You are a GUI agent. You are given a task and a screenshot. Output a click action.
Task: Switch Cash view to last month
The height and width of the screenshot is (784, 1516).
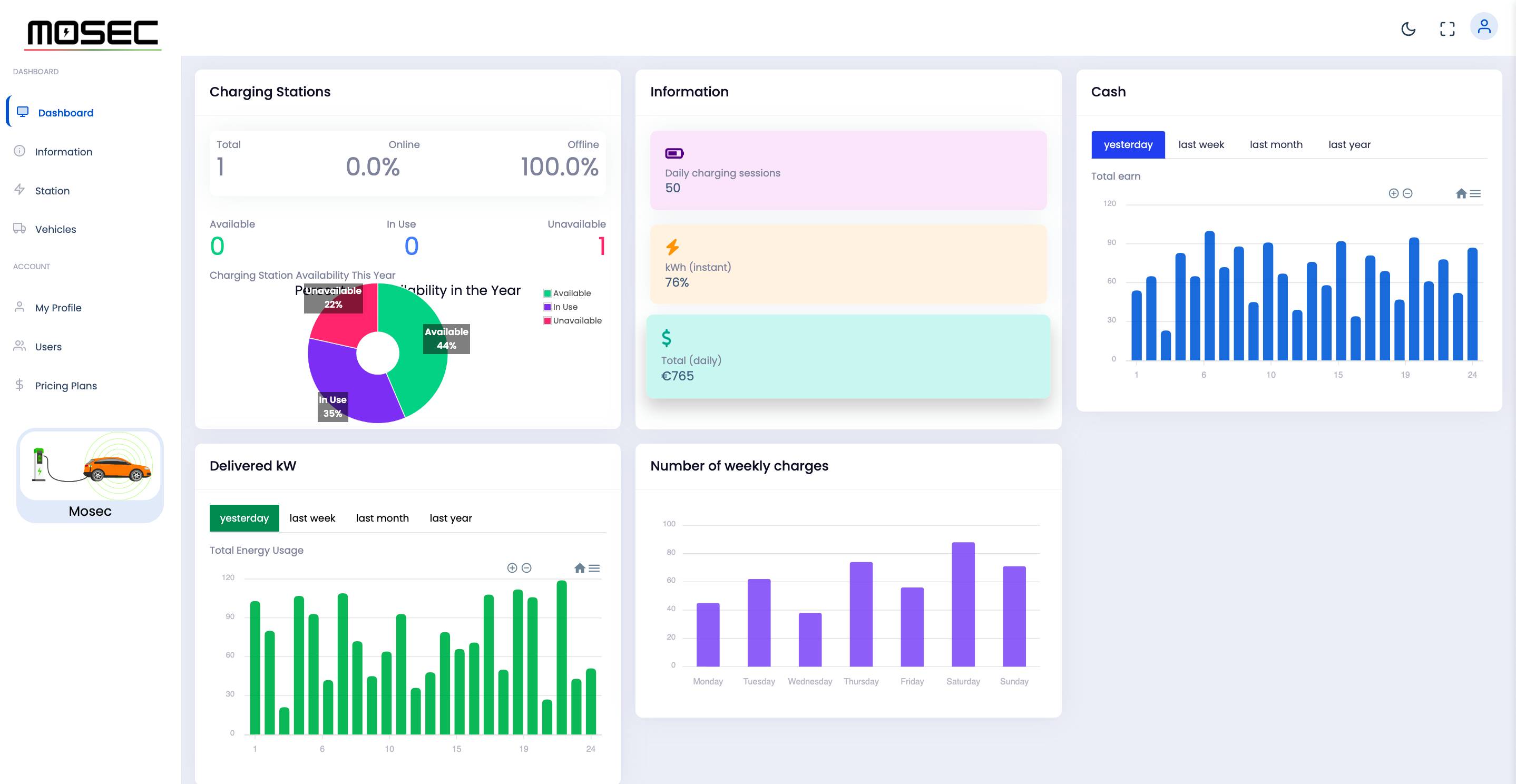[1276, 144]
